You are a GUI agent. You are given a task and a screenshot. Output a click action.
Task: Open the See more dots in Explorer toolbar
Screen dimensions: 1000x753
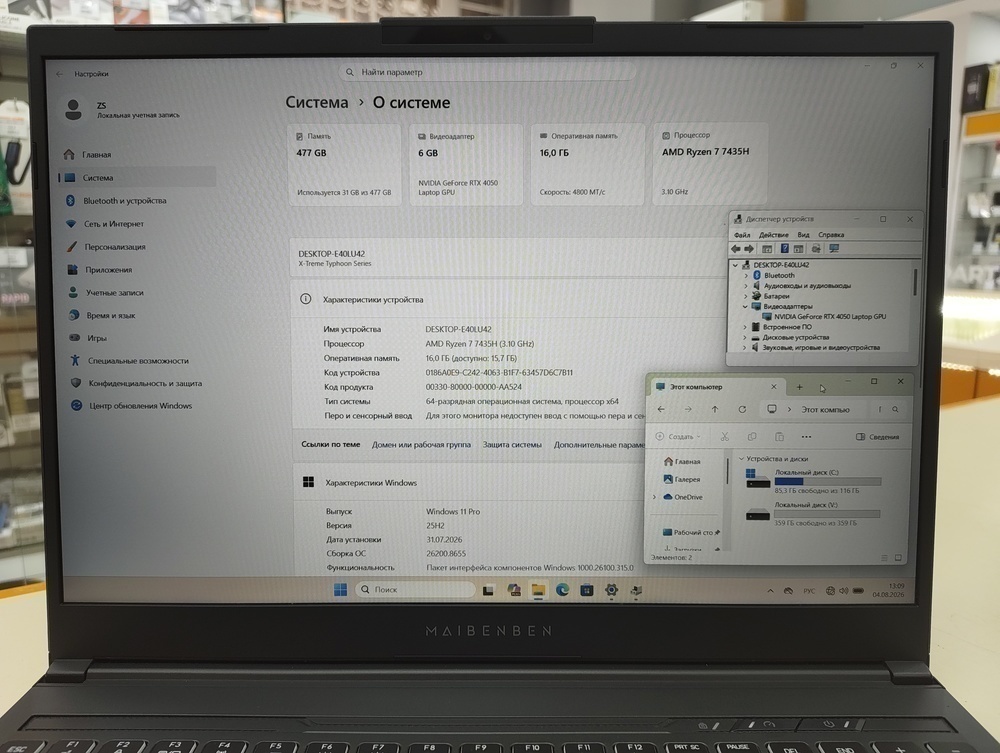click(806, 437)
